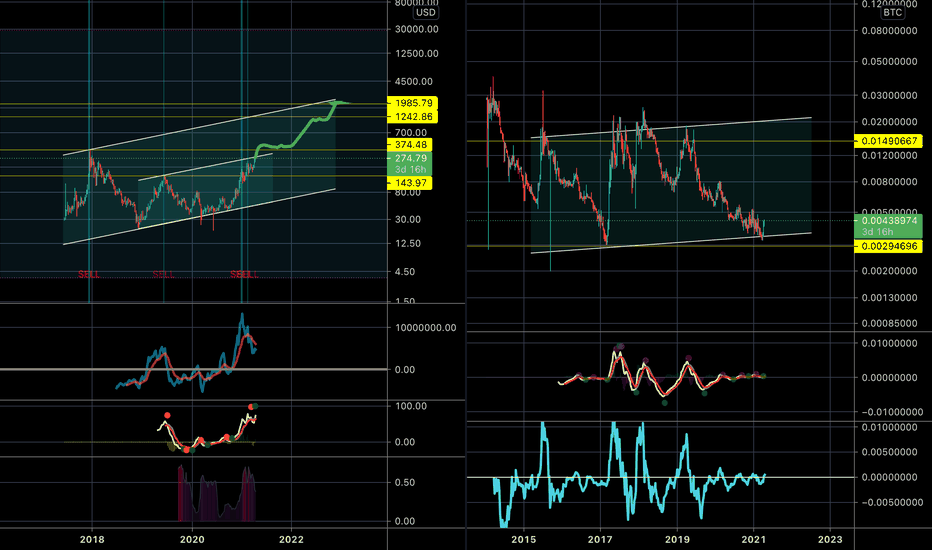
Task: Open the BTC currency selector
Action: [x=892, y=12]
